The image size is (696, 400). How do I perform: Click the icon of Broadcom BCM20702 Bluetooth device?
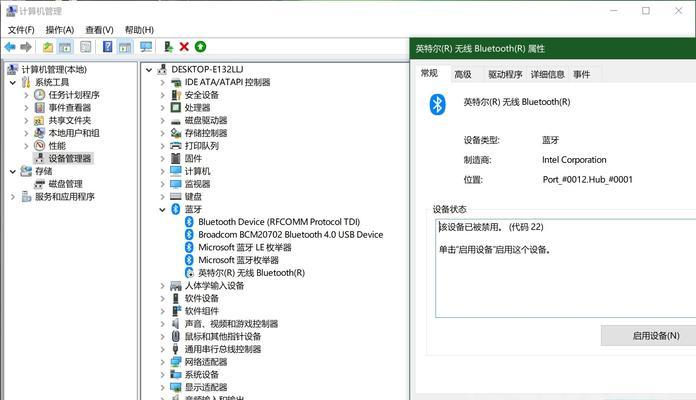tap(189, 234)
